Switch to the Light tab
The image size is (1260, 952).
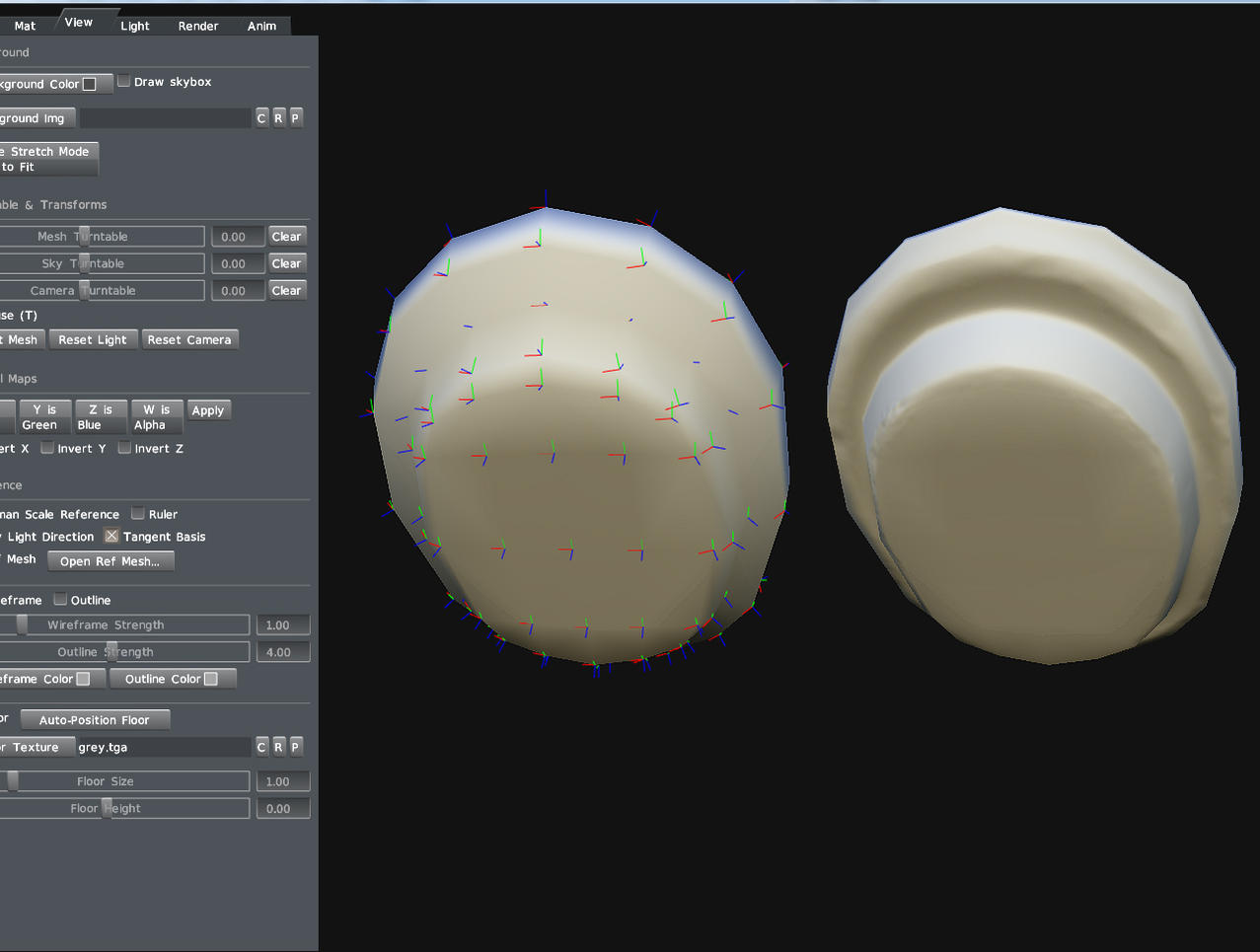(134, 26)
